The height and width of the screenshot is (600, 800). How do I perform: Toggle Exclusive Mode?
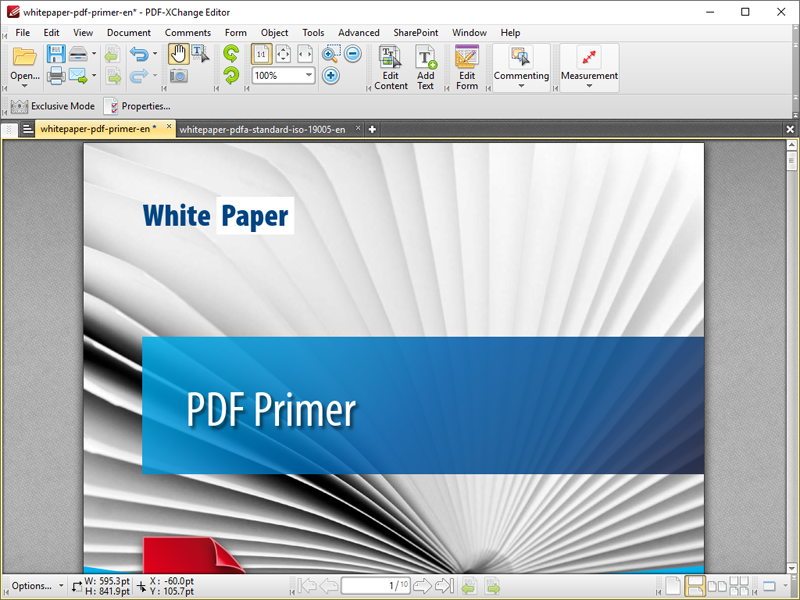(x=53, y=106)
